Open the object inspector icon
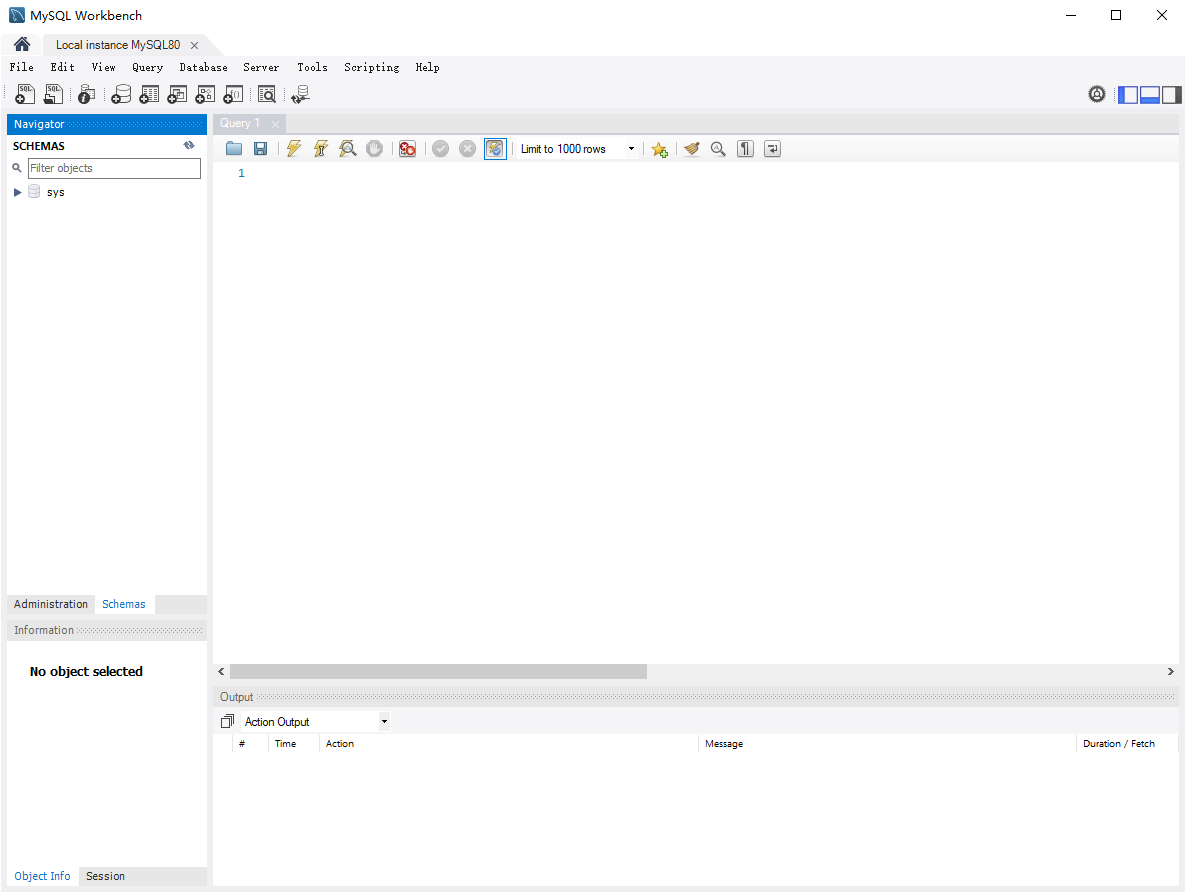Image resolution: width=1186 pixels, height=893 pixels. pos(87,95)
